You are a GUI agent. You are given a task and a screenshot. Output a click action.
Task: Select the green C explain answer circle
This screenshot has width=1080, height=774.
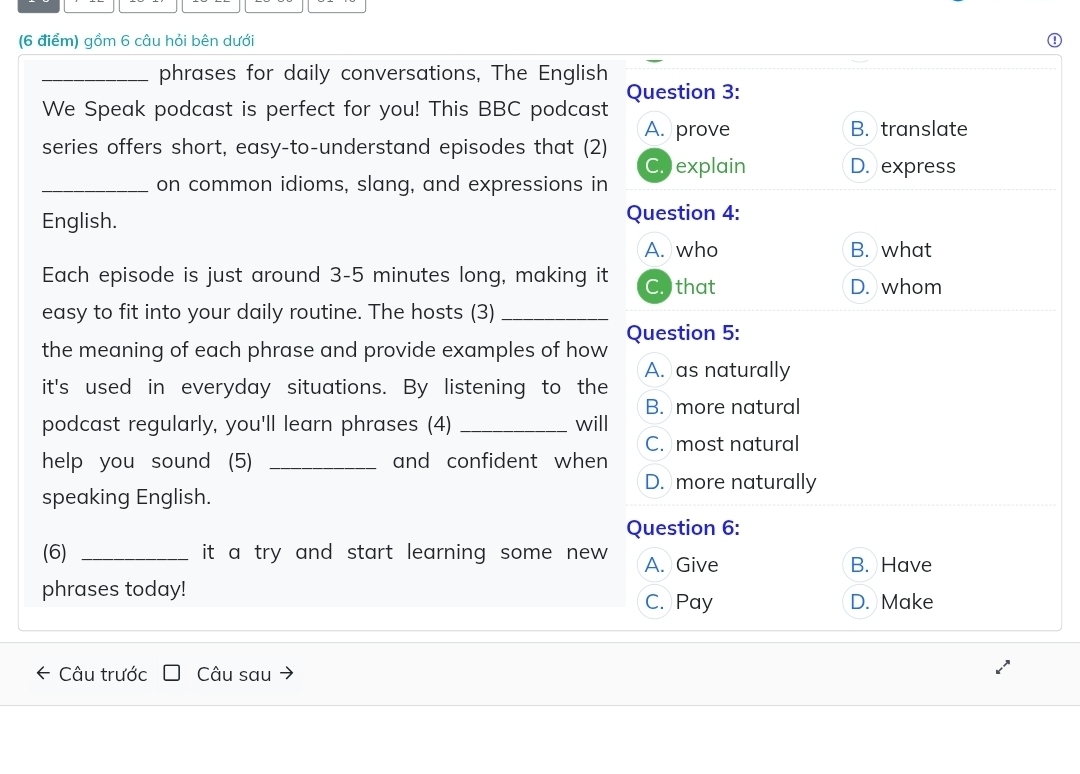654,166
